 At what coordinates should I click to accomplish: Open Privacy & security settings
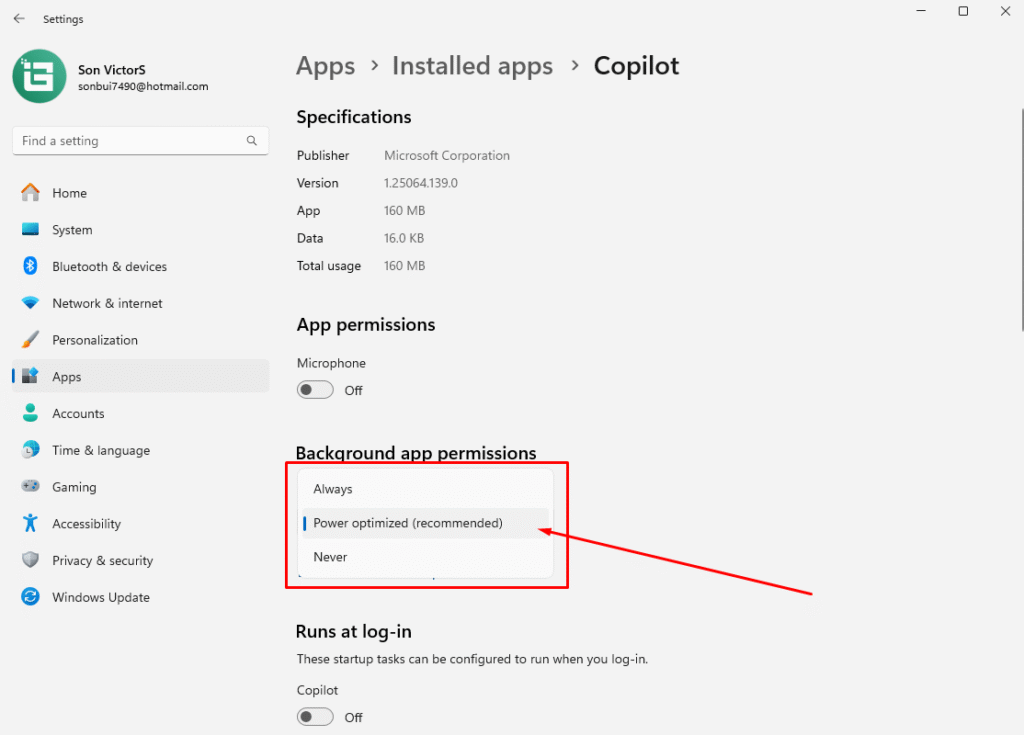pos(102,561)
